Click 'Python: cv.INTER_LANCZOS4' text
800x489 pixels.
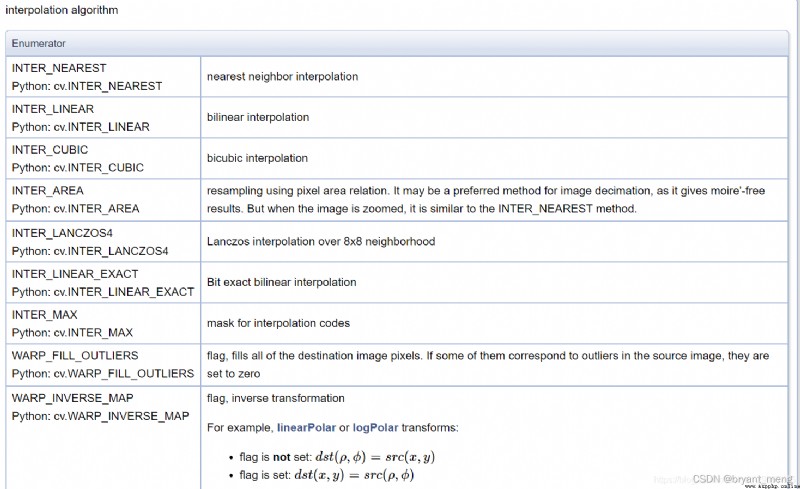pyautogui.click(x=90, y=251)
